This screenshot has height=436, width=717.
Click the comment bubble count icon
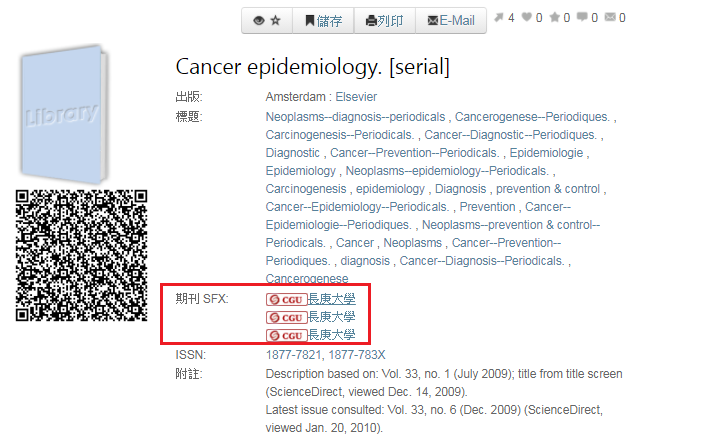582,17
